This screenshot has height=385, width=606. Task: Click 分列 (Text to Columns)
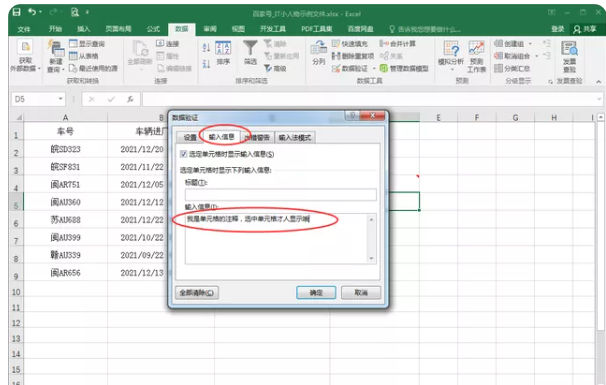pos(318,53)
